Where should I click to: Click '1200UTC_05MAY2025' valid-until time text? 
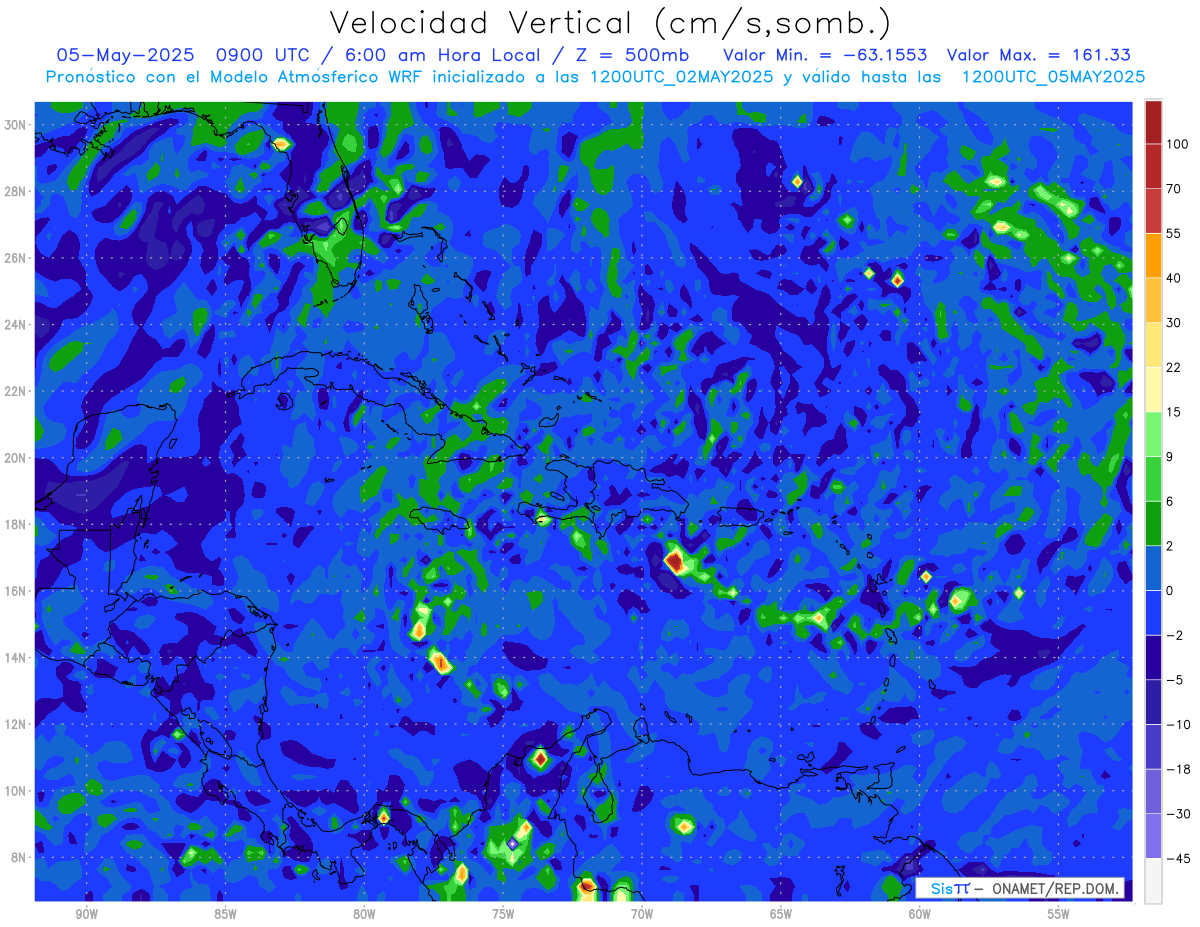1053,77
